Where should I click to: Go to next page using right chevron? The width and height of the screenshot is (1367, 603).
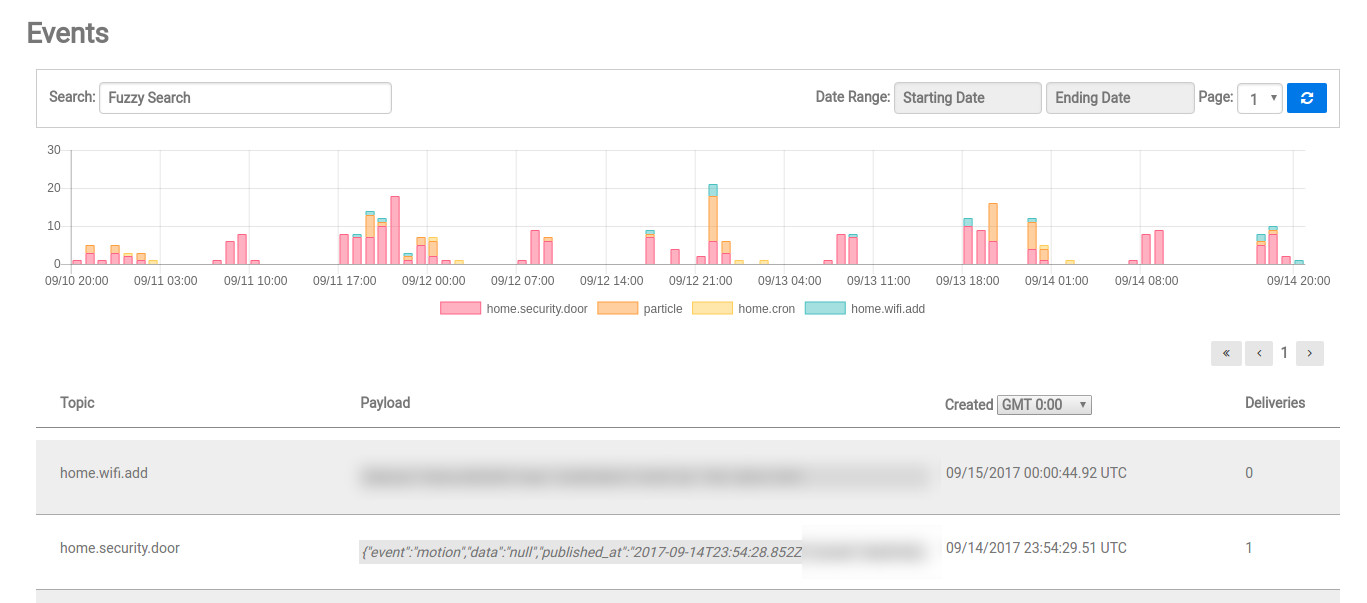[x=1309, y=353]
